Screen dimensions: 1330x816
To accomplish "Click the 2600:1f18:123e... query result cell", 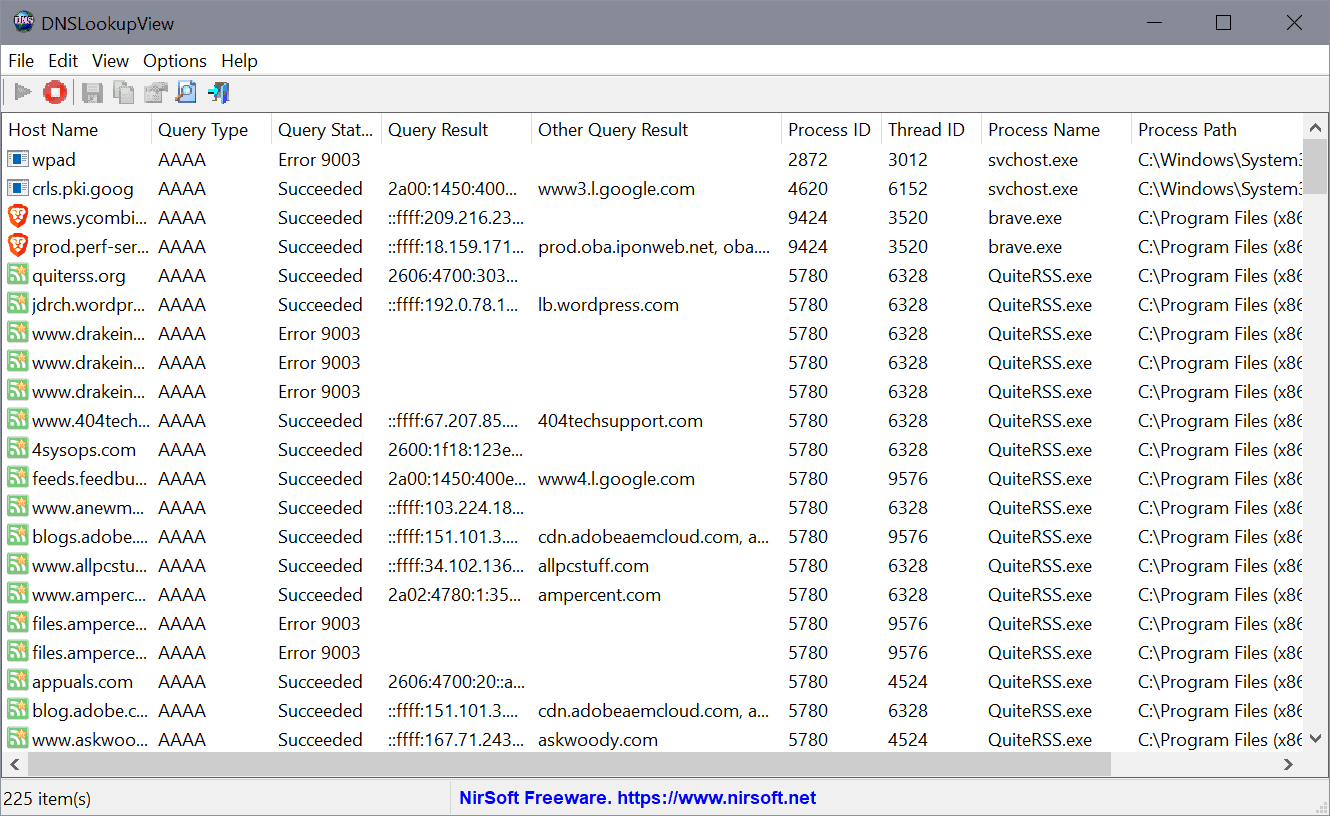I will [456, 449].
